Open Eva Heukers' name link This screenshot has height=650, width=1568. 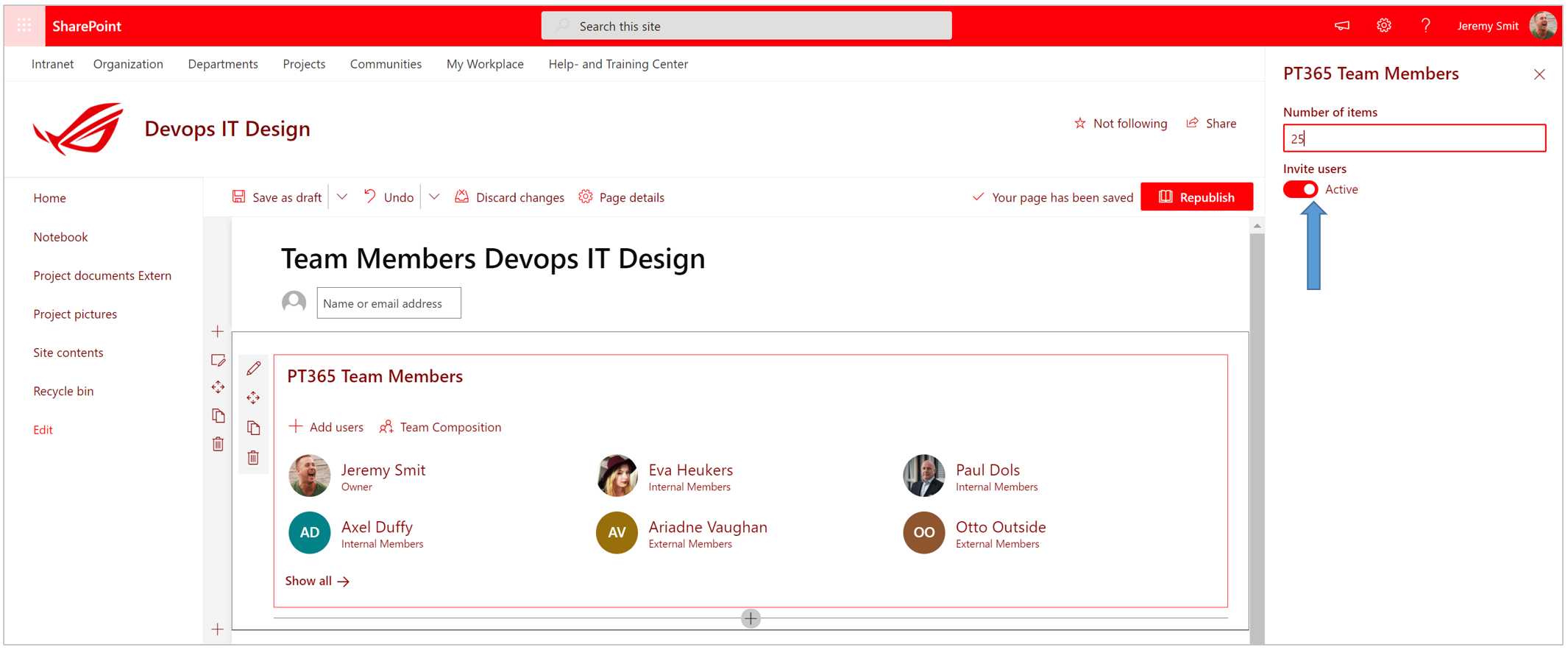pyautogui.click(x=690, y=470)
